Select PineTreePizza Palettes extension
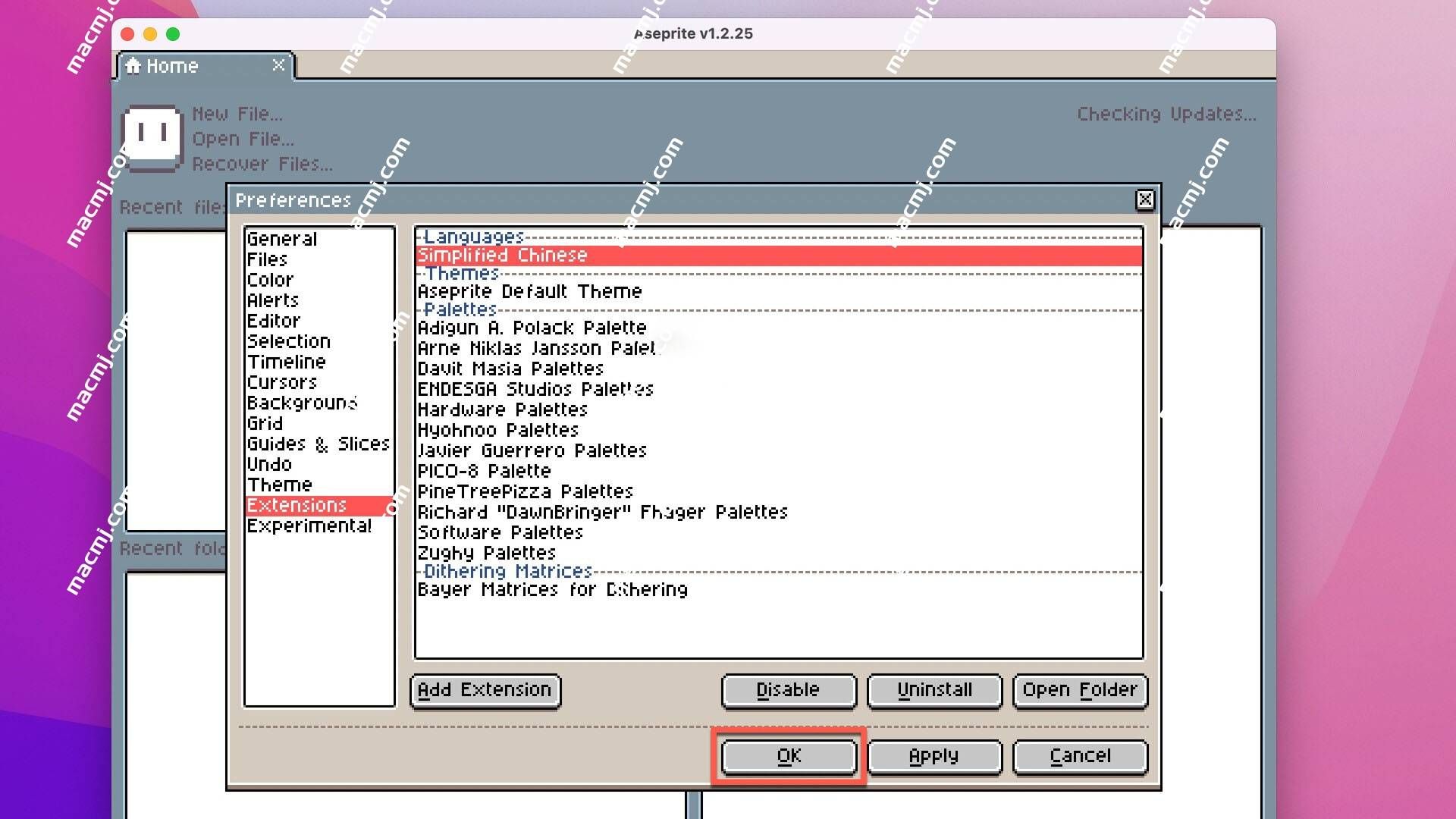 tap(779, 491)
